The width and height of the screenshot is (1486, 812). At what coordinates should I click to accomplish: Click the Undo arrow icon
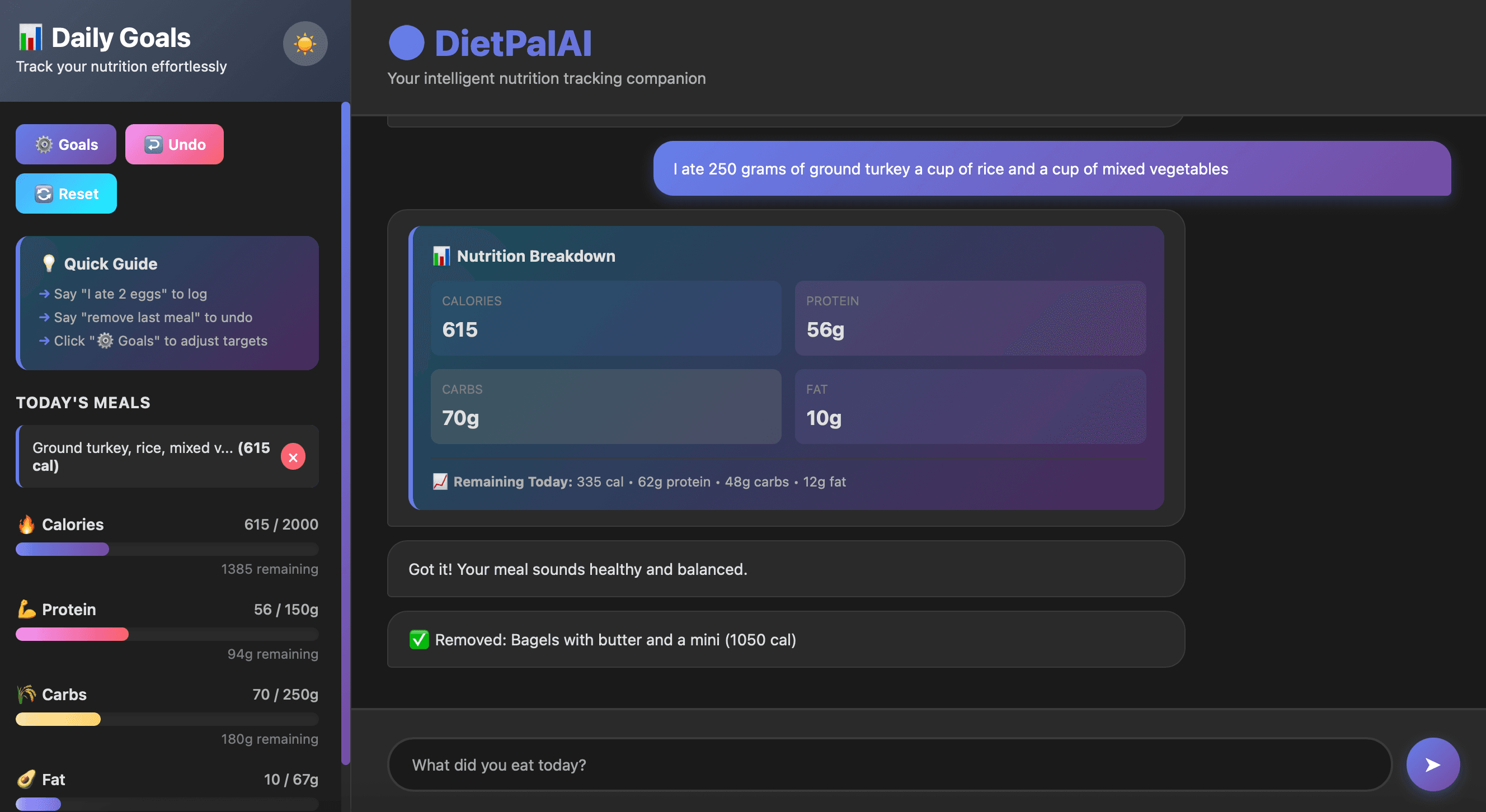(153, 144)
